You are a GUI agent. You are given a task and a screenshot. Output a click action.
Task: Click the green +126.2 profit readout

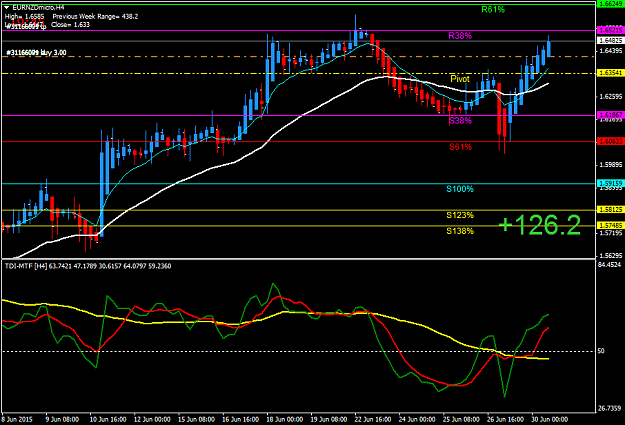coord(539,226)
